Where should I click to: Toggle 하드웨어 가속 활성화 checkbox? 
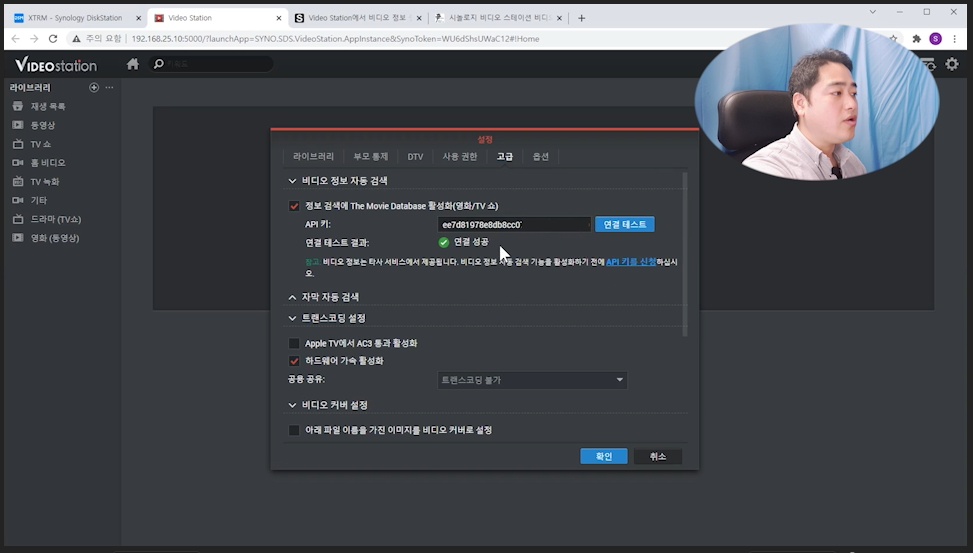coord(294,361)
